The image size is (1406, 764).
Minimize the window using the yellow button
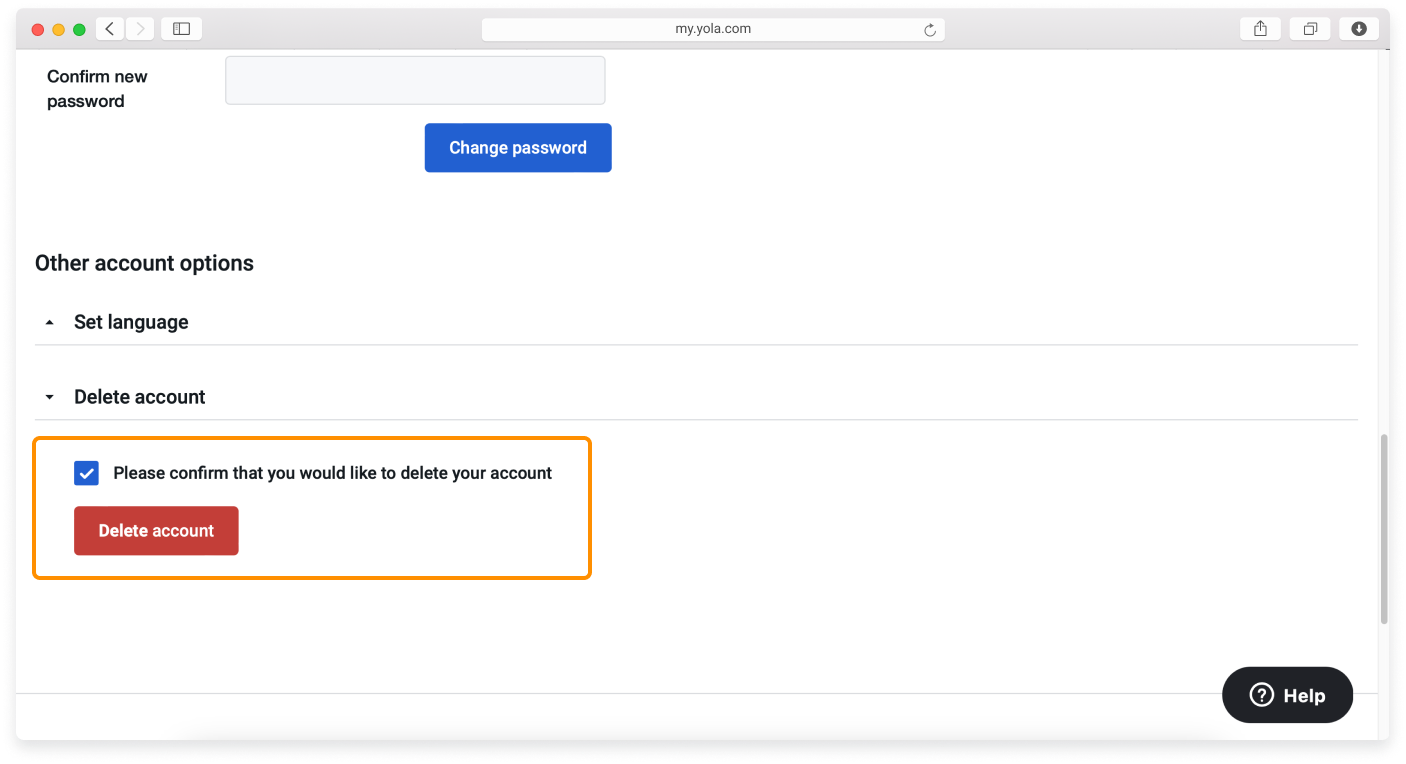(58, 29)
